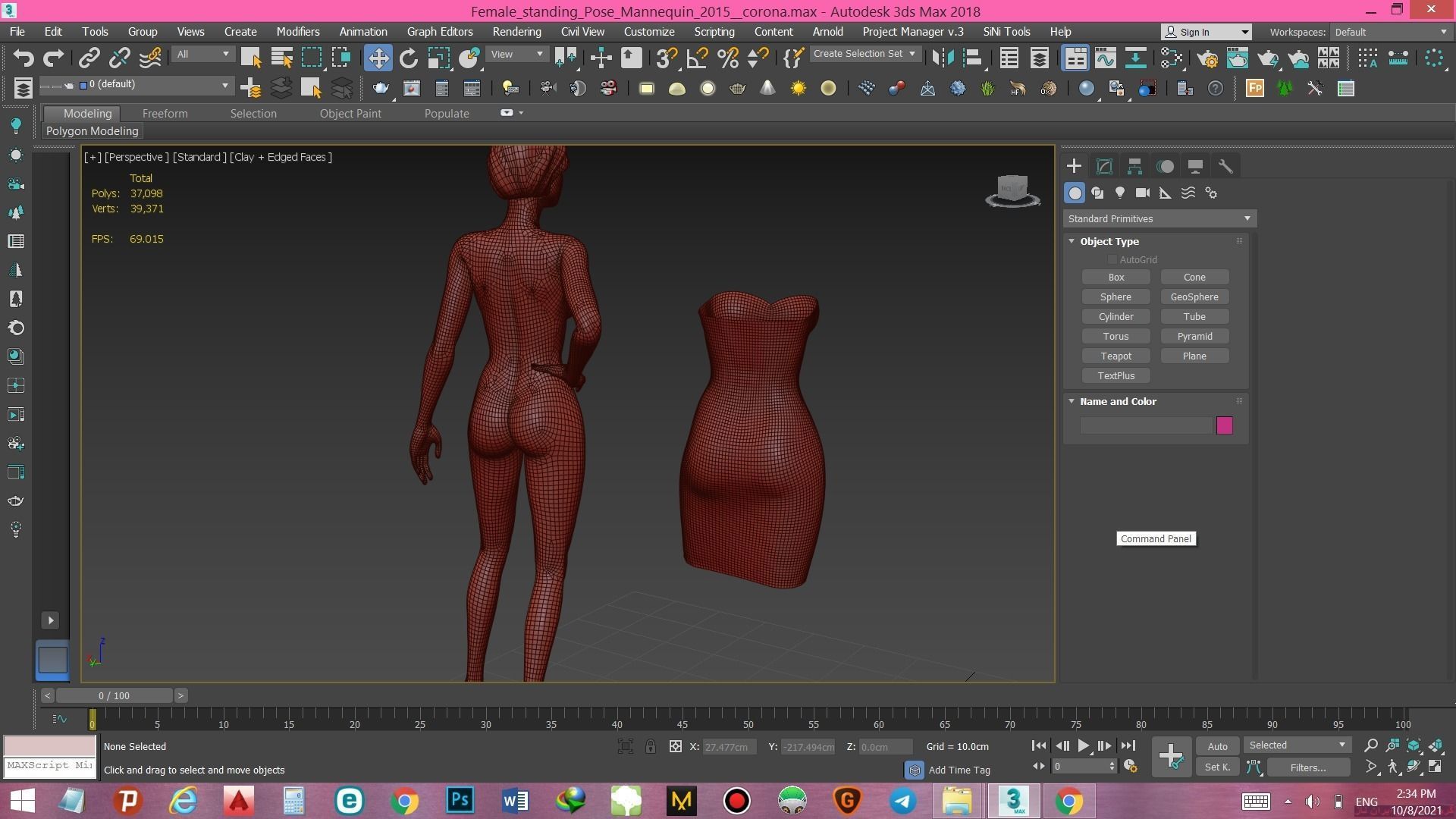
Task: Open Photoshop from the Windows taskbar
Action: point(460,801)
